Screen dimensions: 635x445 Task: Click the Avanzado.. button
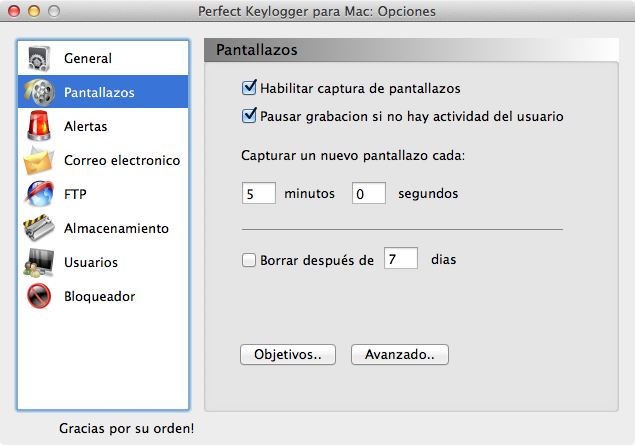click(x=400, y=354)
